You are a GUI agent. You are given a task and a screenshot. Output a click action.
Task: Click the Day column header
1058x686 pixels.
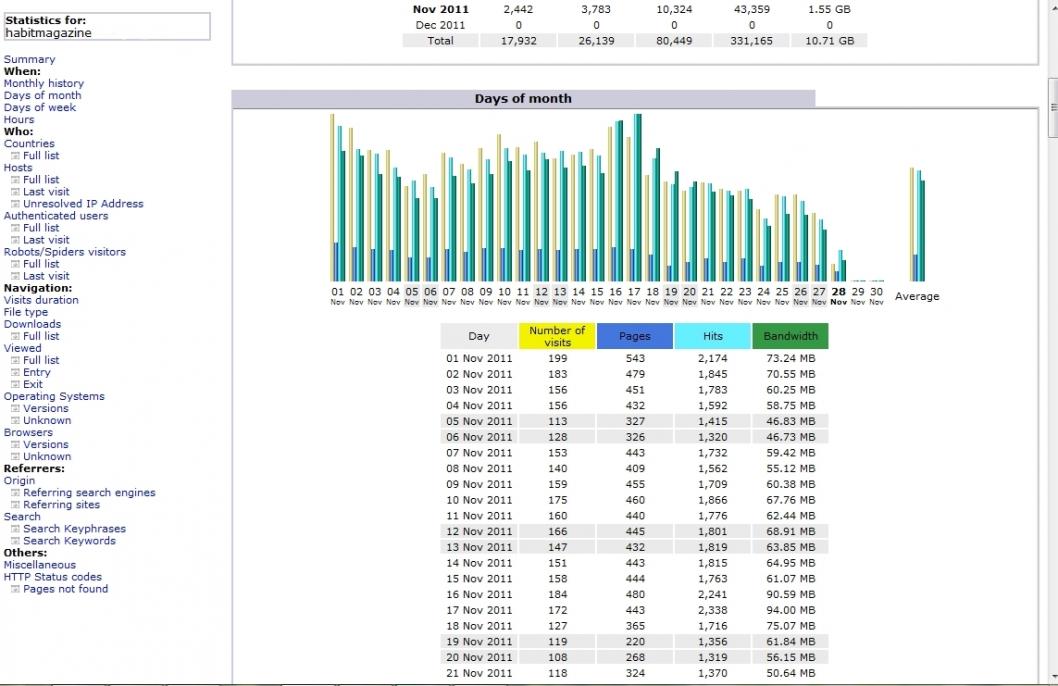[478, 336]
